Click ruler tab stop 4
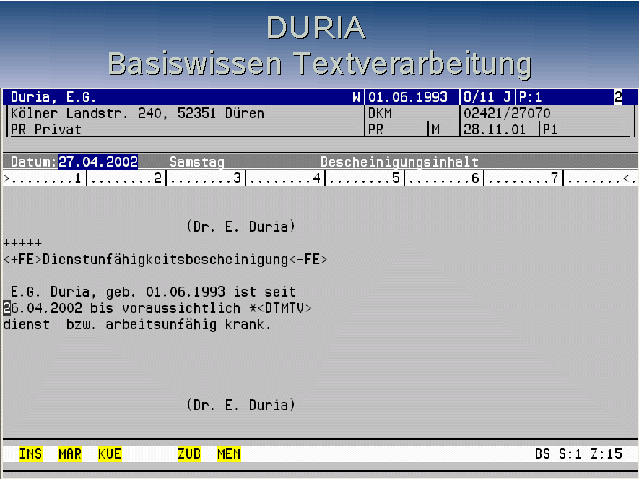 coord(316,178)
